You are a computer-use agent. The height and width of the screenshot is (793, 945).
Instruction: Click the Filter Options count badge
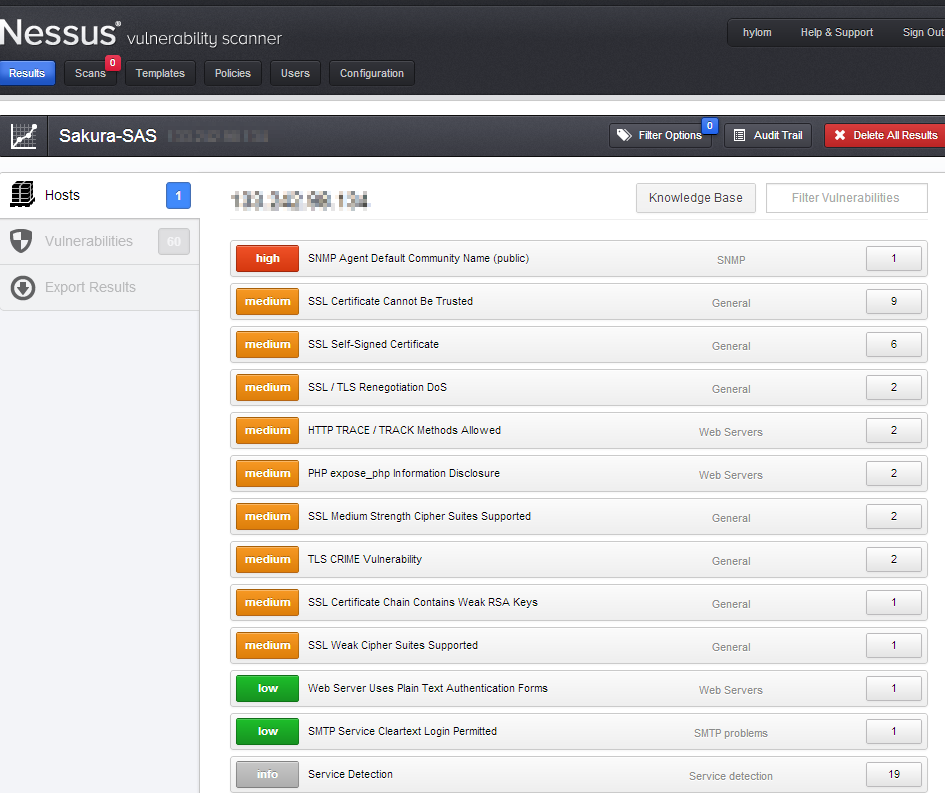pos(710,125)
